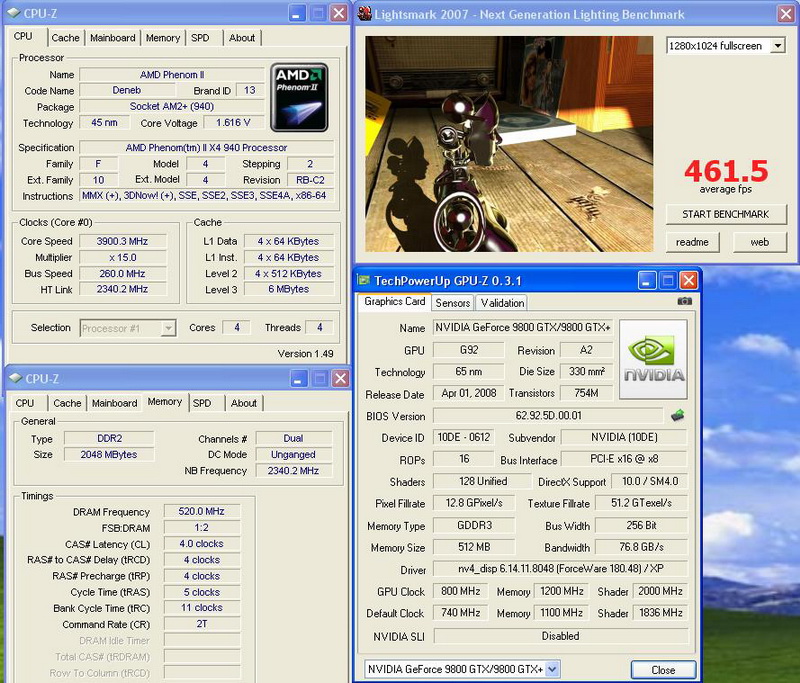This screenshot has height=683, width=800.
Task: Click the Core Speed 3900.3 MHz field
Action: (122, 241)
